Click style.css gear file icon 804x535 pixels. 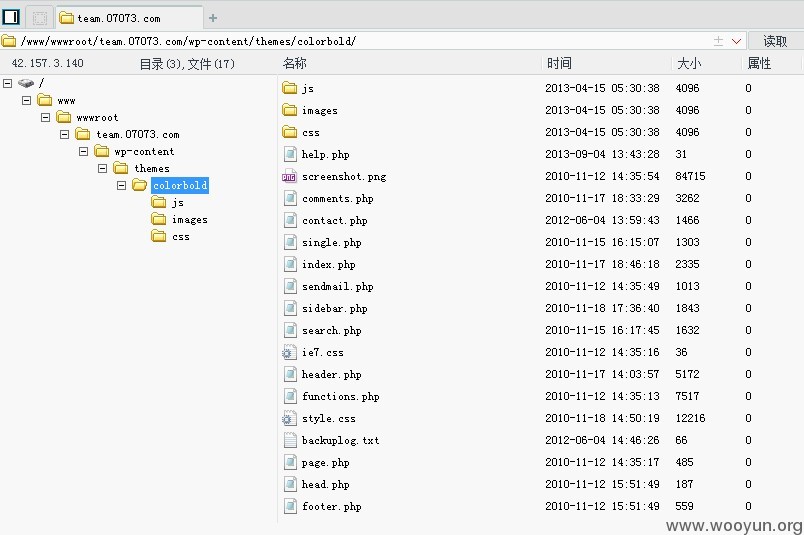[289, 419]
